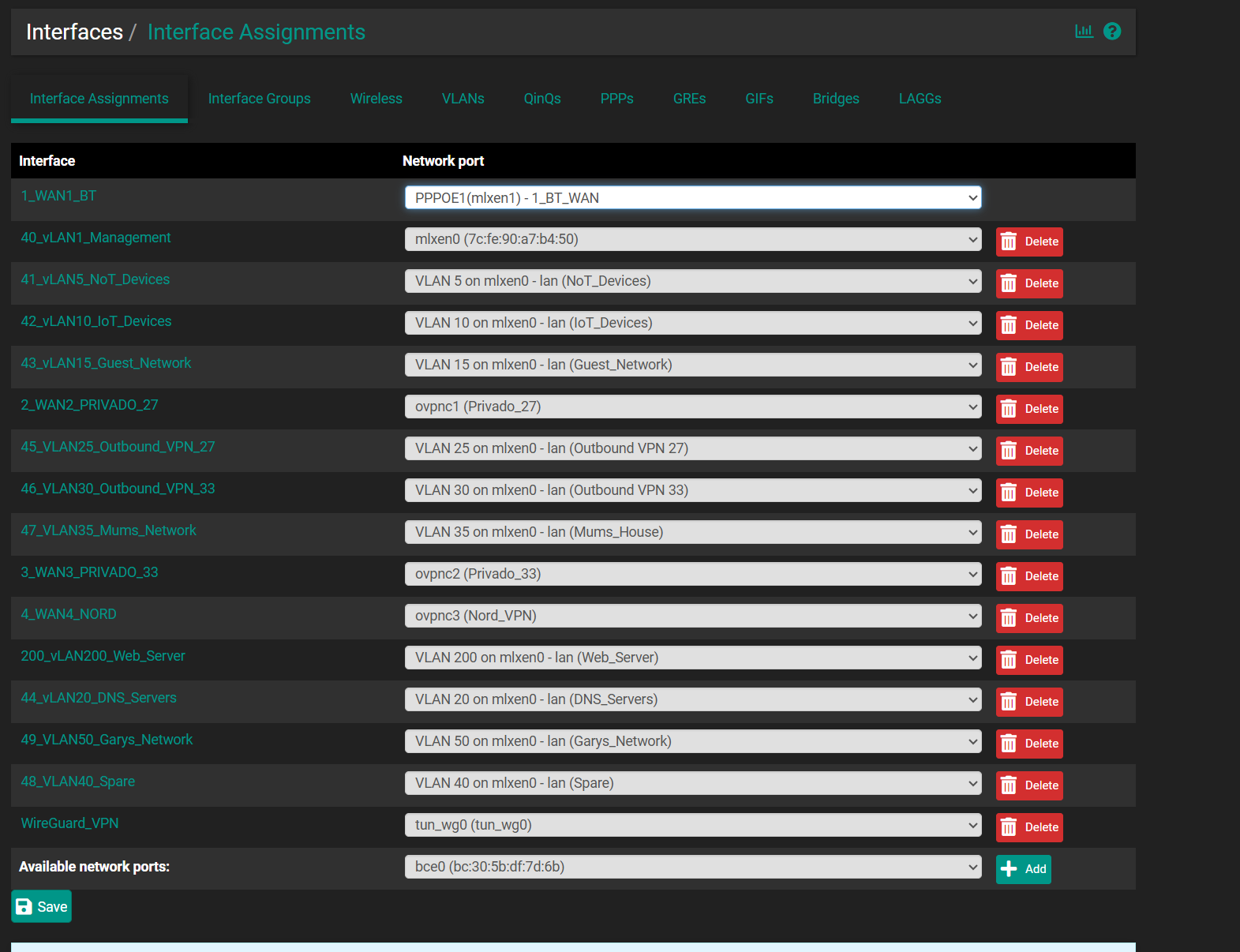Delete the 4_WAN4_NORD interface
This screenshot has height=952, width=1240.
[1029, 618]
